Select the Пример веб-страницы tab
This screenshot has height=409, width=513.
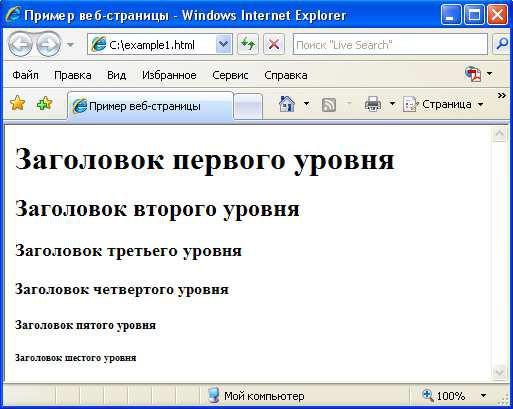150,106
